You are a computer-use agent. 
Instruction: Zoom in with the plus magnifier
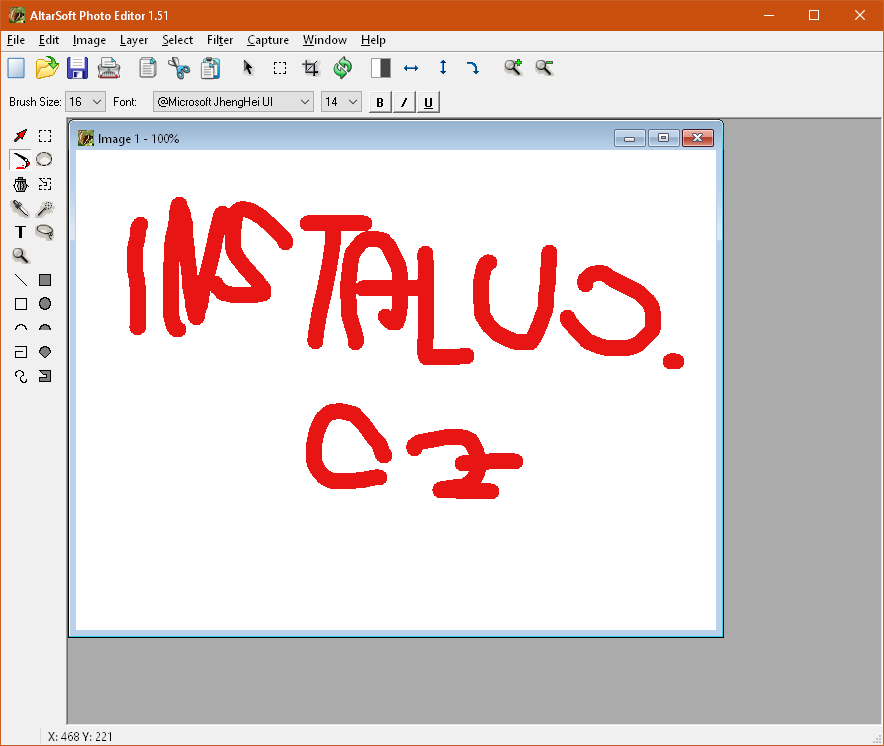513,68
